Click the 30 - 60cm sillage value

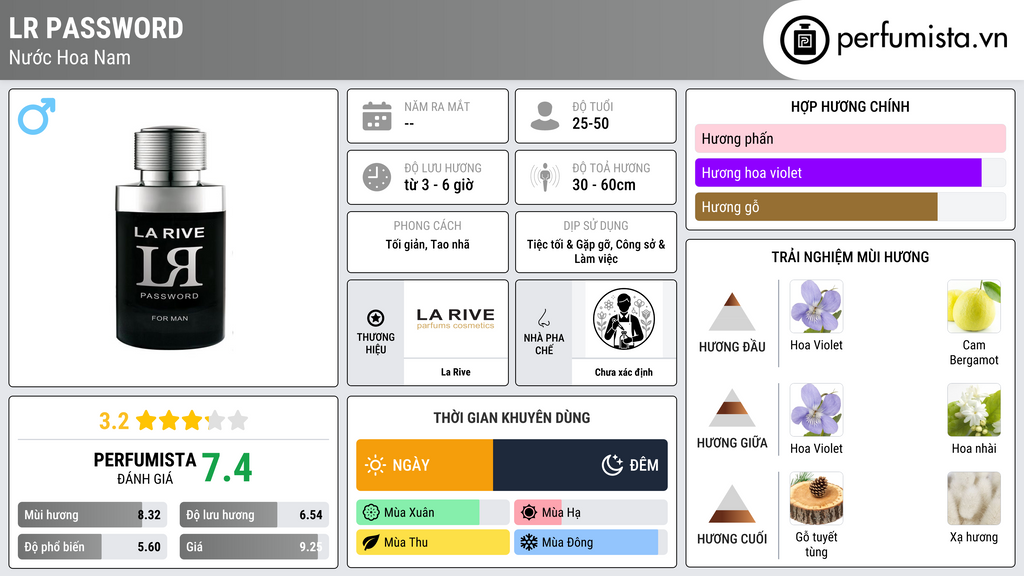click(x=603, y=185)
